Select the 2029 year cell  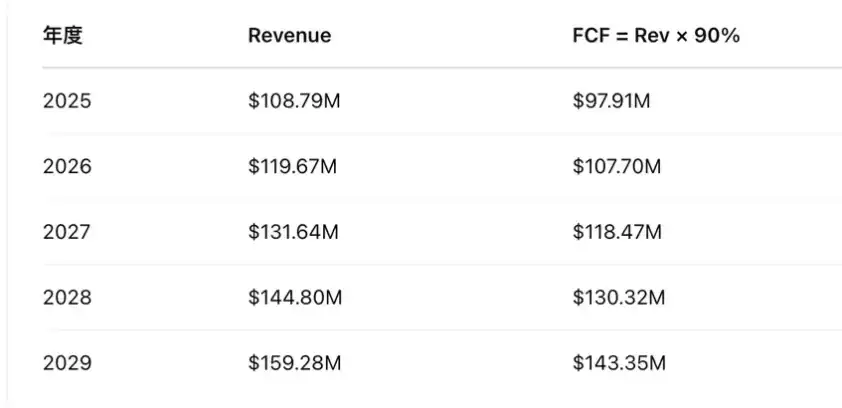pyautogui.click(x=67, y=363)
